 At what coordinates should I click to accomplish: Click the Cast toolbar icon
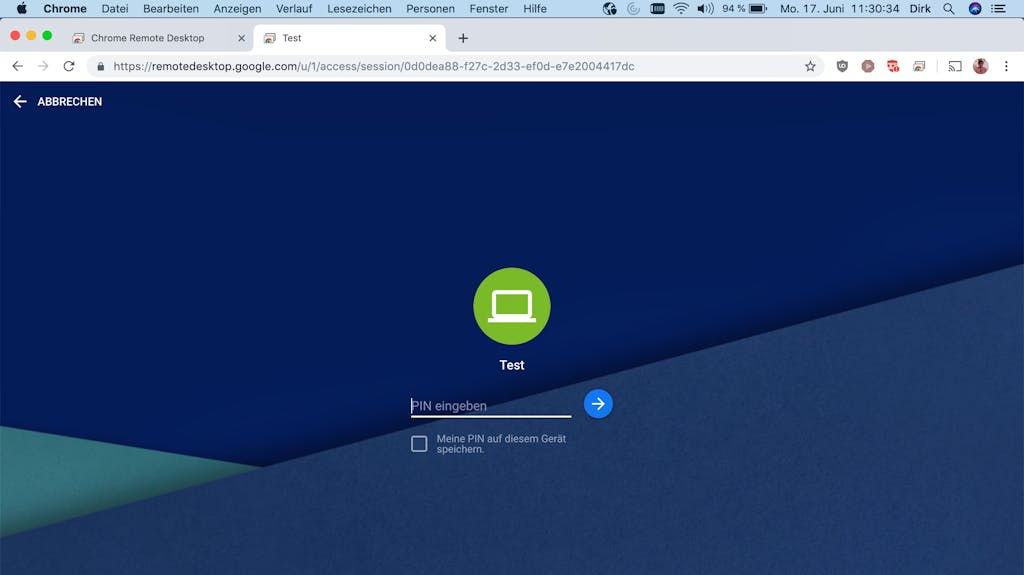[x=955, y=66]
